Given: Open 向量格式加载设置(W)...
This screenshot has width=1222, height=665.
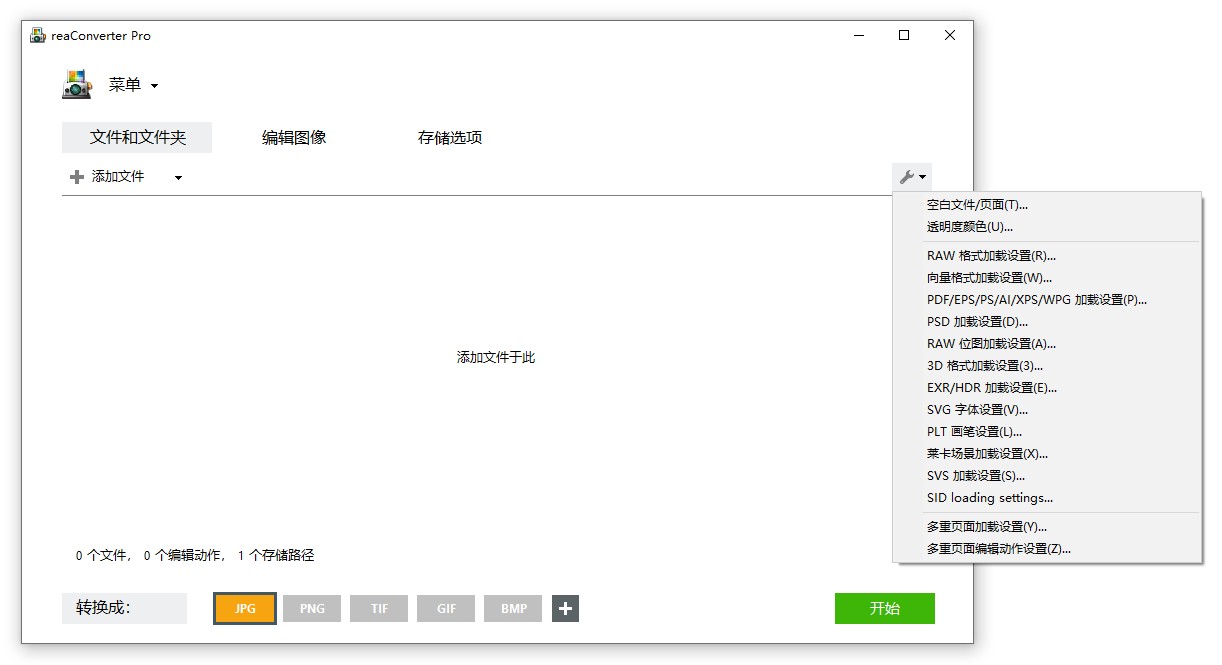Looking at the screenshot, I should click(1048, 278).
